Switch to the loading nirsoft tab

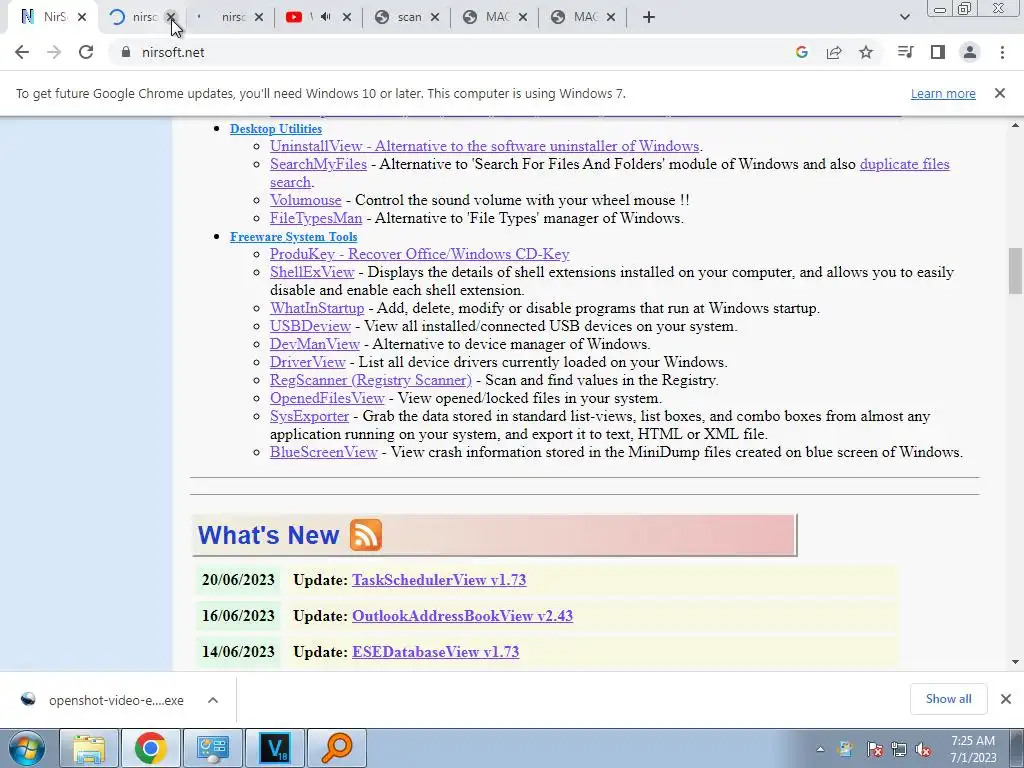coord(134,18)
